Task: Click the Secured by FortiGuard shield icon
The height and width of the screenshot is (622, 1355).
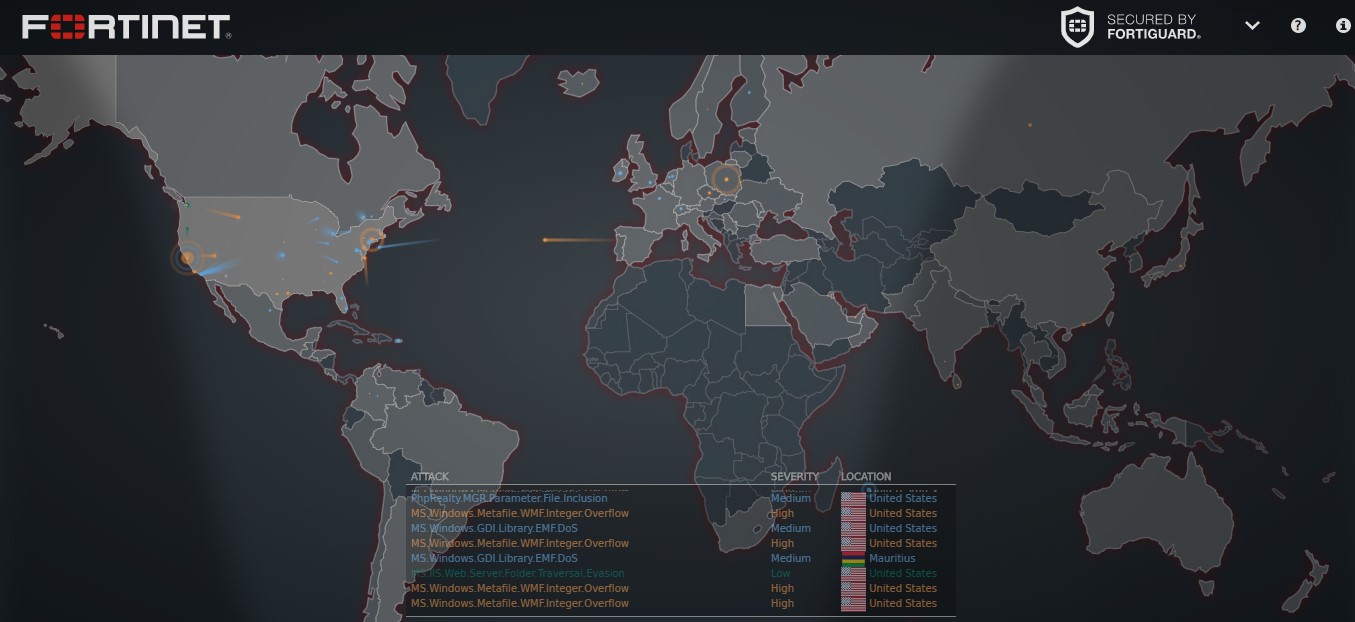Action: [1078, 26]
